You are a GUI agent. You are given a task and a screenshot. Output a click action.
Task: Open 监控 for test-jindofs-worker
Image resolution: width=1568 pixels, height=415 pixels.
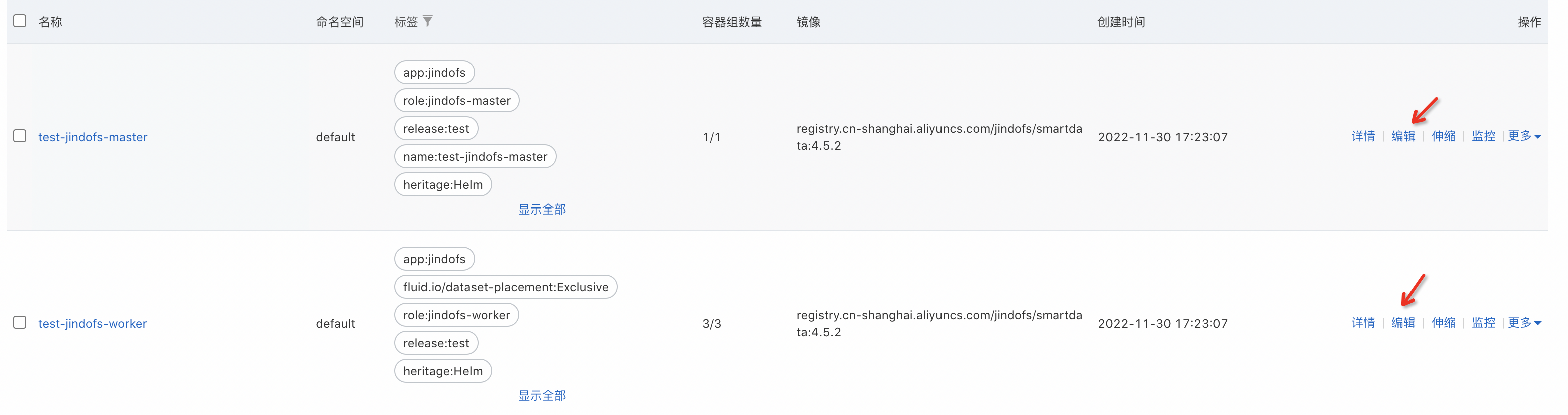tap(1483, 323)
